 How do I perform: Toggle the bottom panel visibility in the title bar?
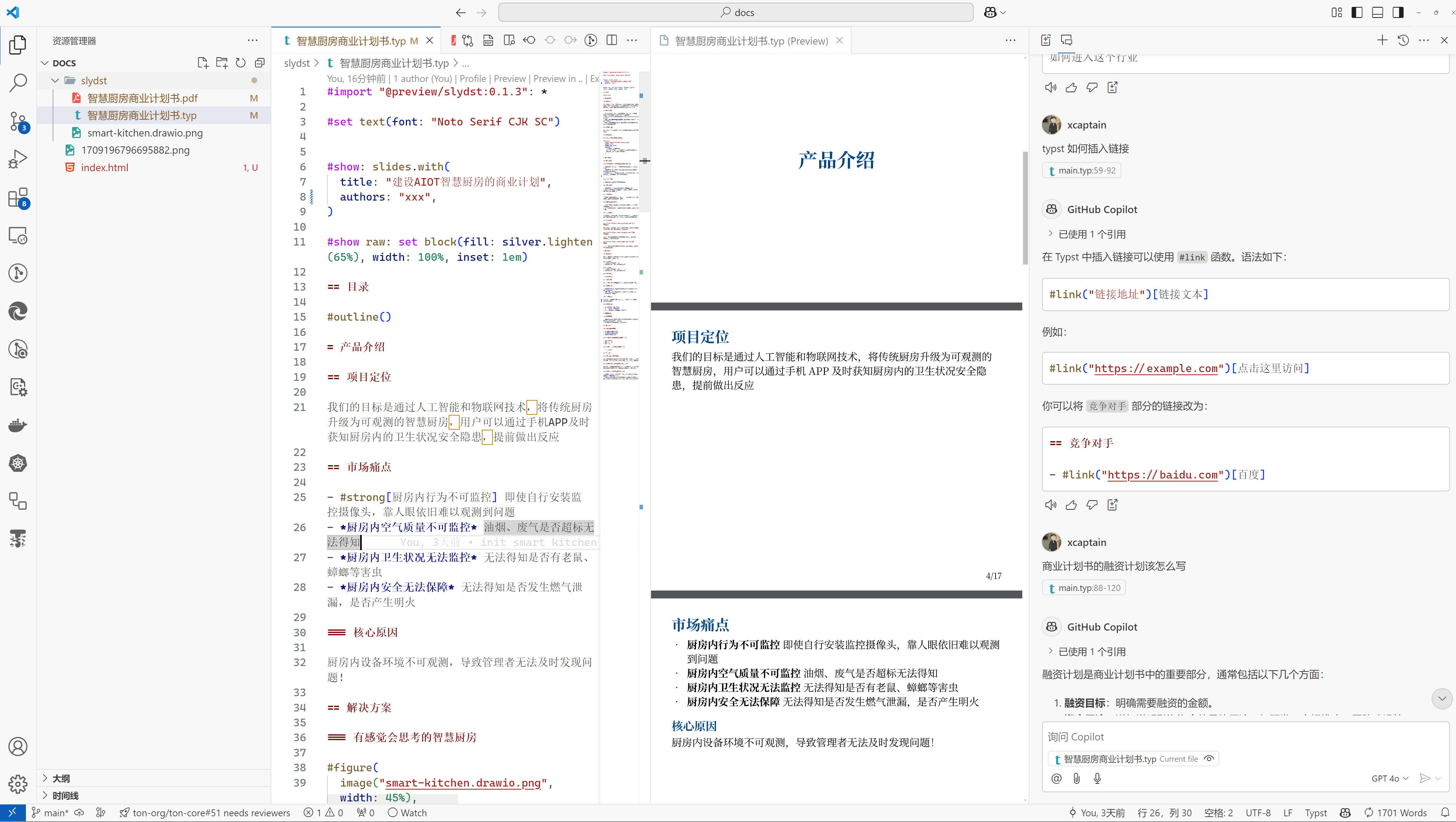pos(1377,12)
